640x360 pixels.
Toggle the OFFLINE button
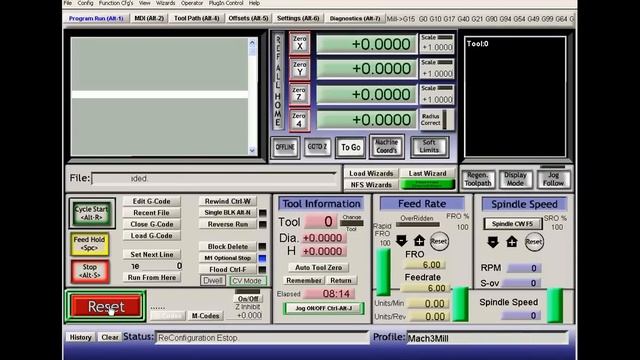pyautogui.click(x=285, y=147)
